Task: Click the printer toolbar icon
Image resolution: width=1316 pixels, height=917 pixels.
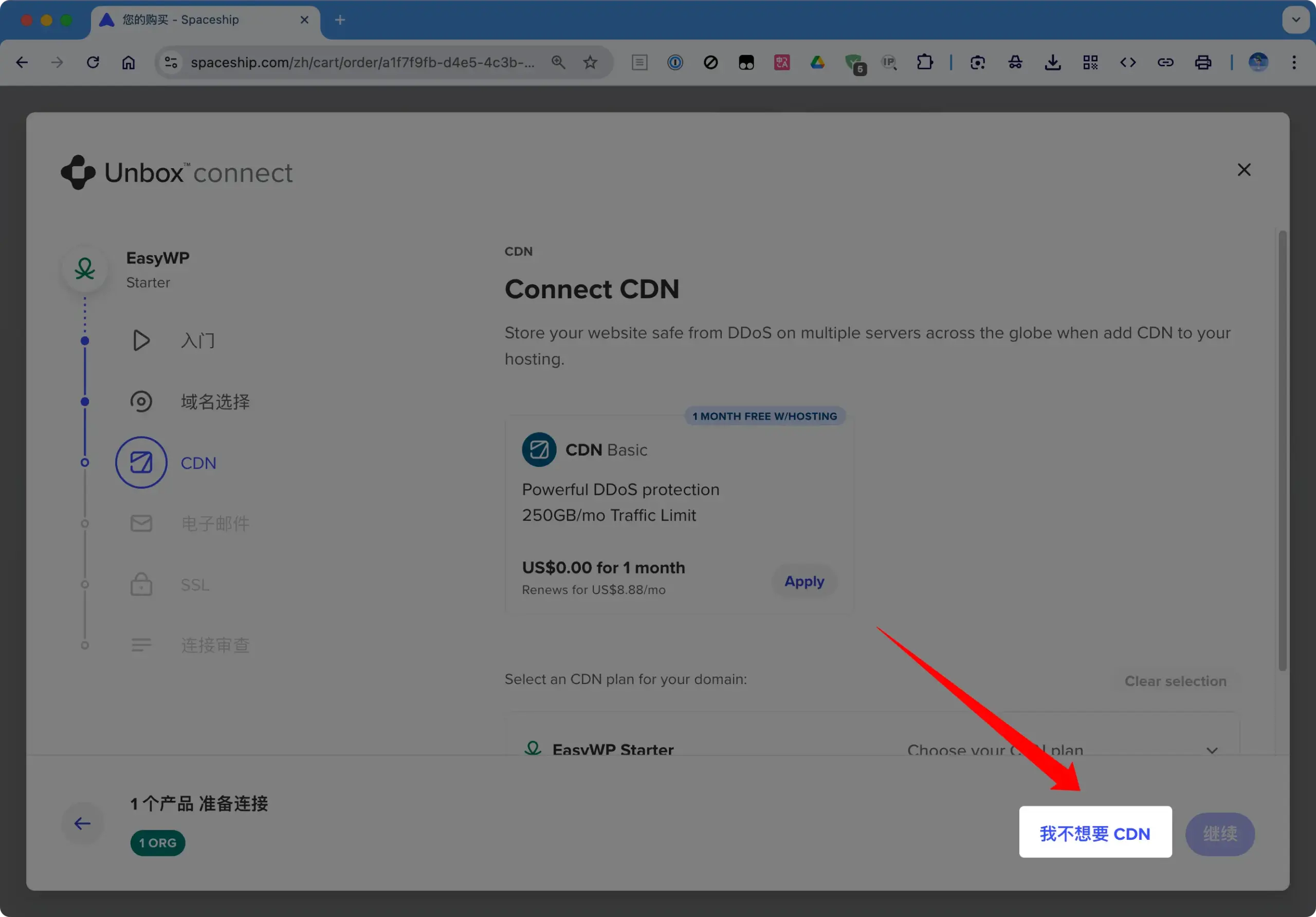Action: [1203, 63]
